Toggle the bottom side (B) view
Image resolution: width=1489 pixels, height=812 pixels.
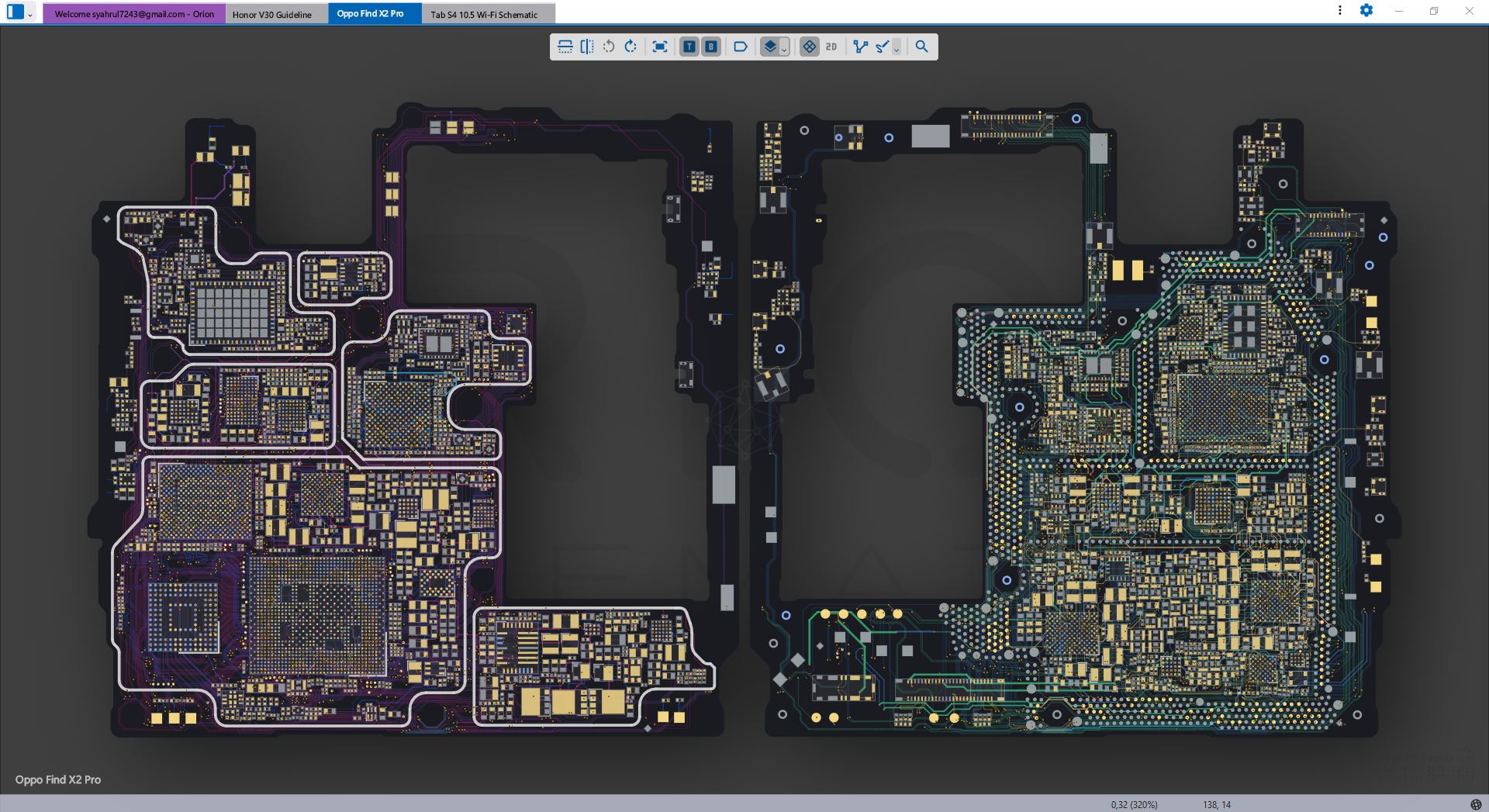pyautogui.click(x=710, y=47)
